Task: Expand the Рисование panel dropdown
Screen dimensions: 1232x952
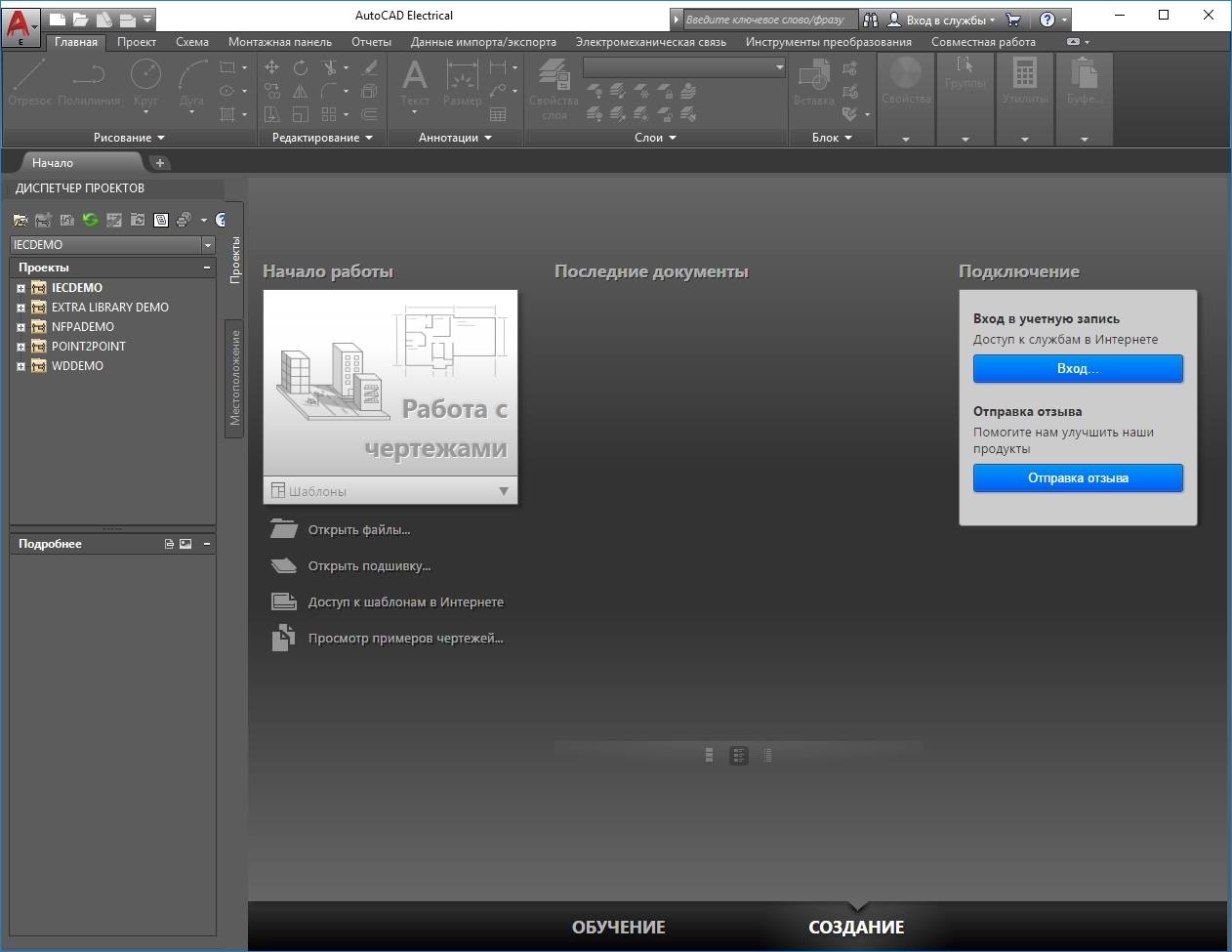Action: click(130, 138)
